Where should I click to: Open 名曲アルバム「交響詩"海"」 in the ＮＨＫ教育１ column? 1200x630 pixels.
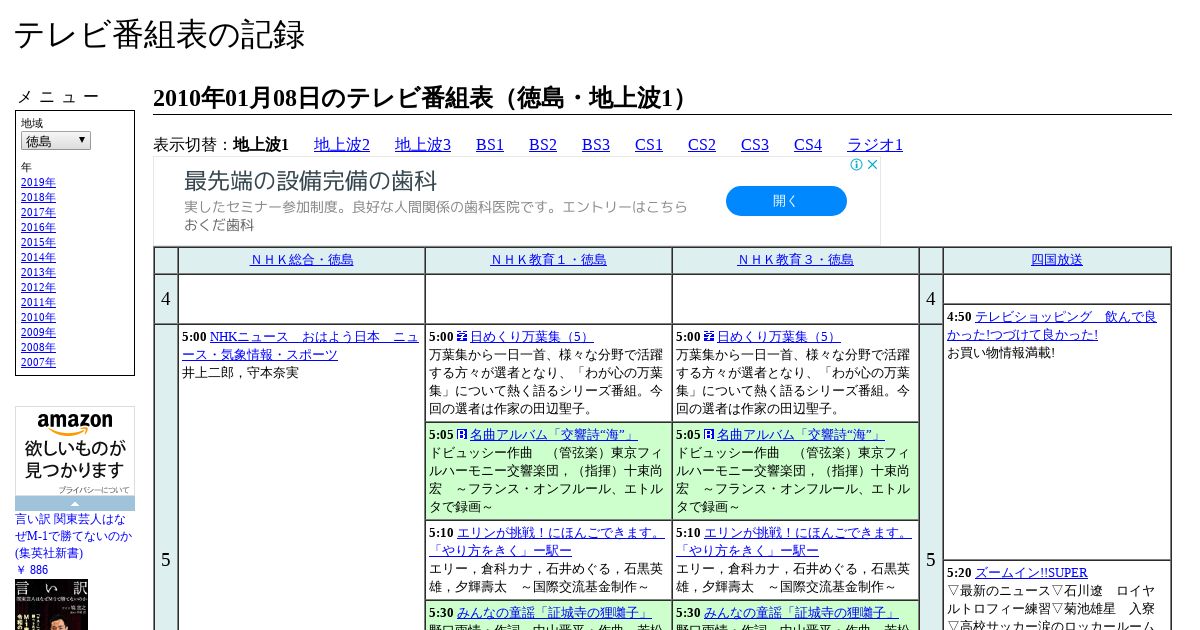click(x=553, y=435)
